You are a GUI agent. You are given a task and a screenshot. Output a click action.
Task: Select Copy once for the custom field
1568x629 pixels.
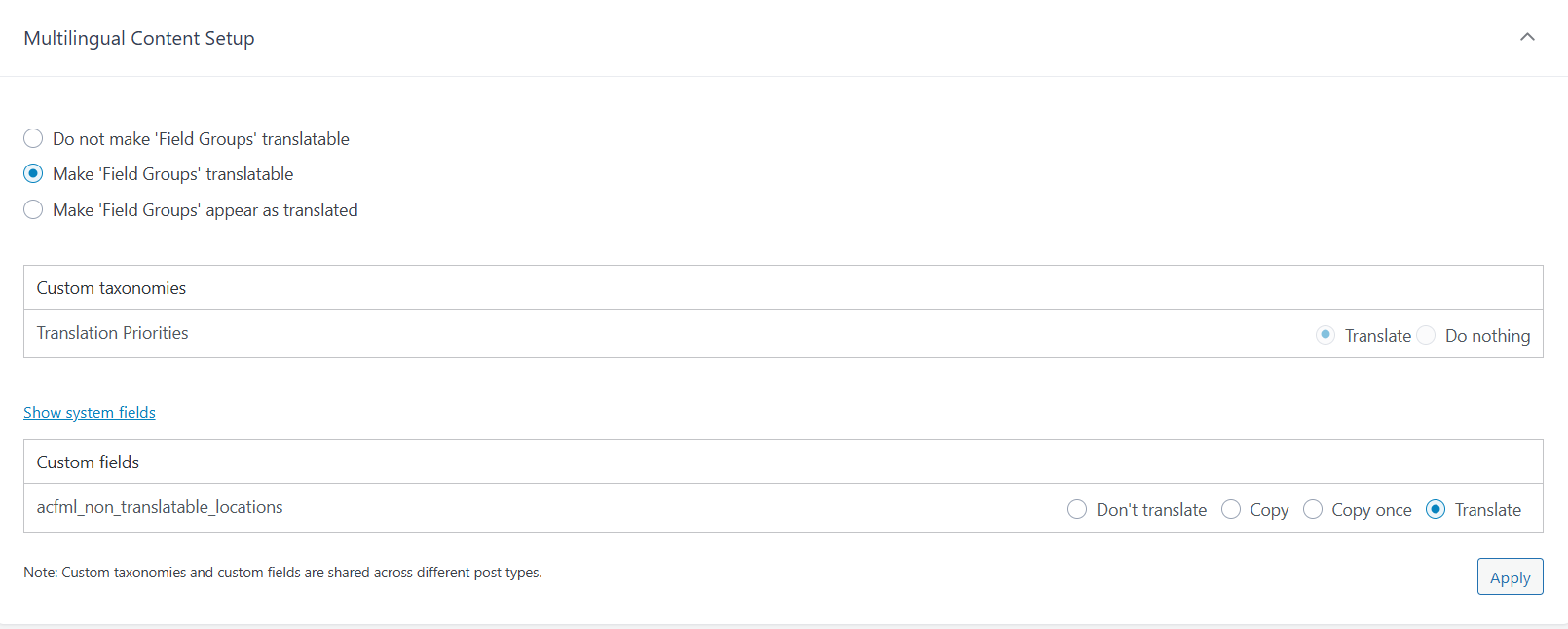1313,509
